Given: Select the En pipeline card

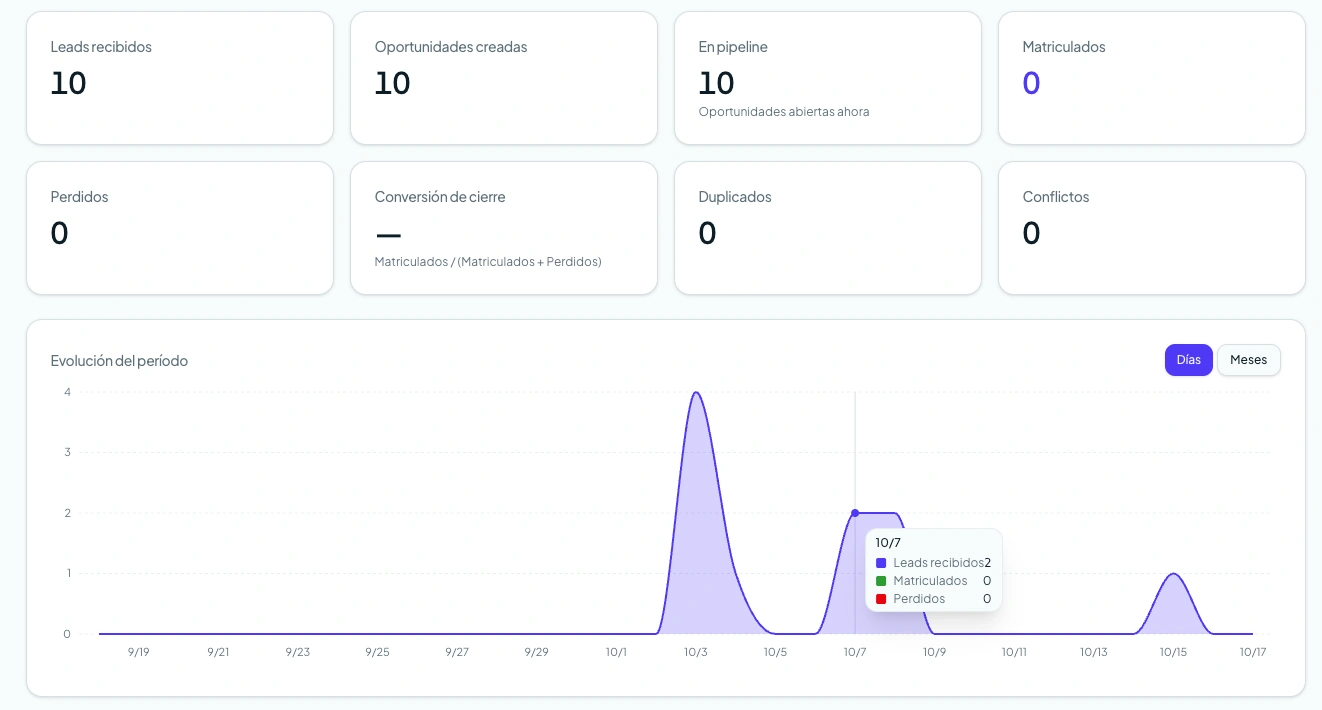Looking at the screenshot, I should (828, 78).
